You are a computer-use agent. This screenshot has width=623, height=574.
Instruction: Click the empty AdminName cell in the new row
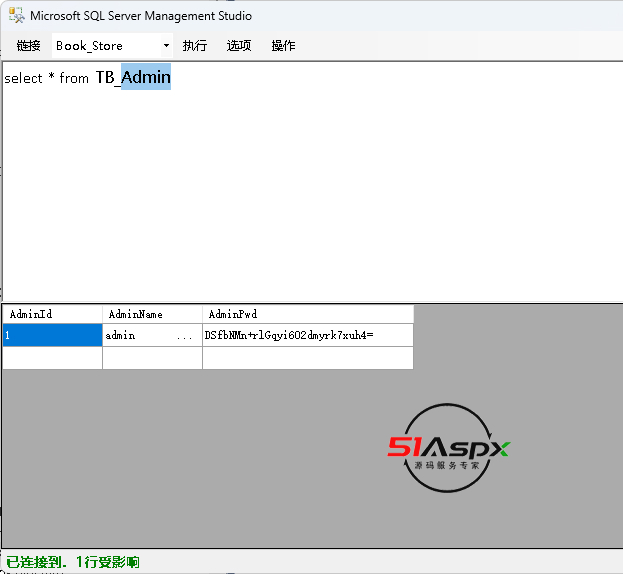(153, 358)
